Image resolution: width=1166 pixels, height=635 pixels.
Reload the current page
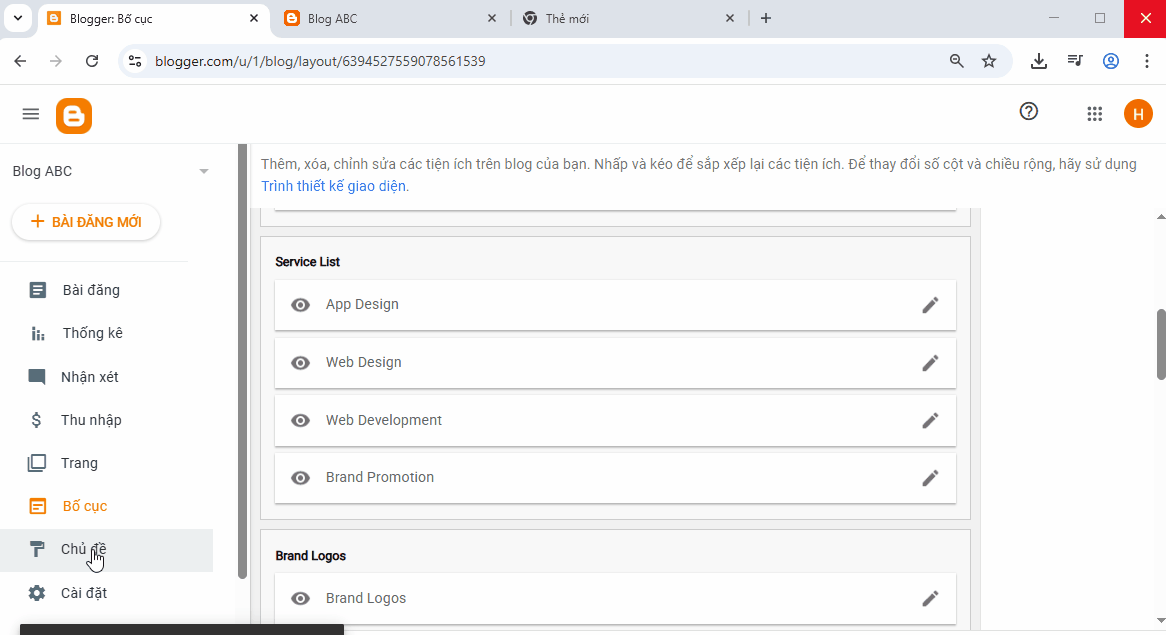tap(92, 61)
